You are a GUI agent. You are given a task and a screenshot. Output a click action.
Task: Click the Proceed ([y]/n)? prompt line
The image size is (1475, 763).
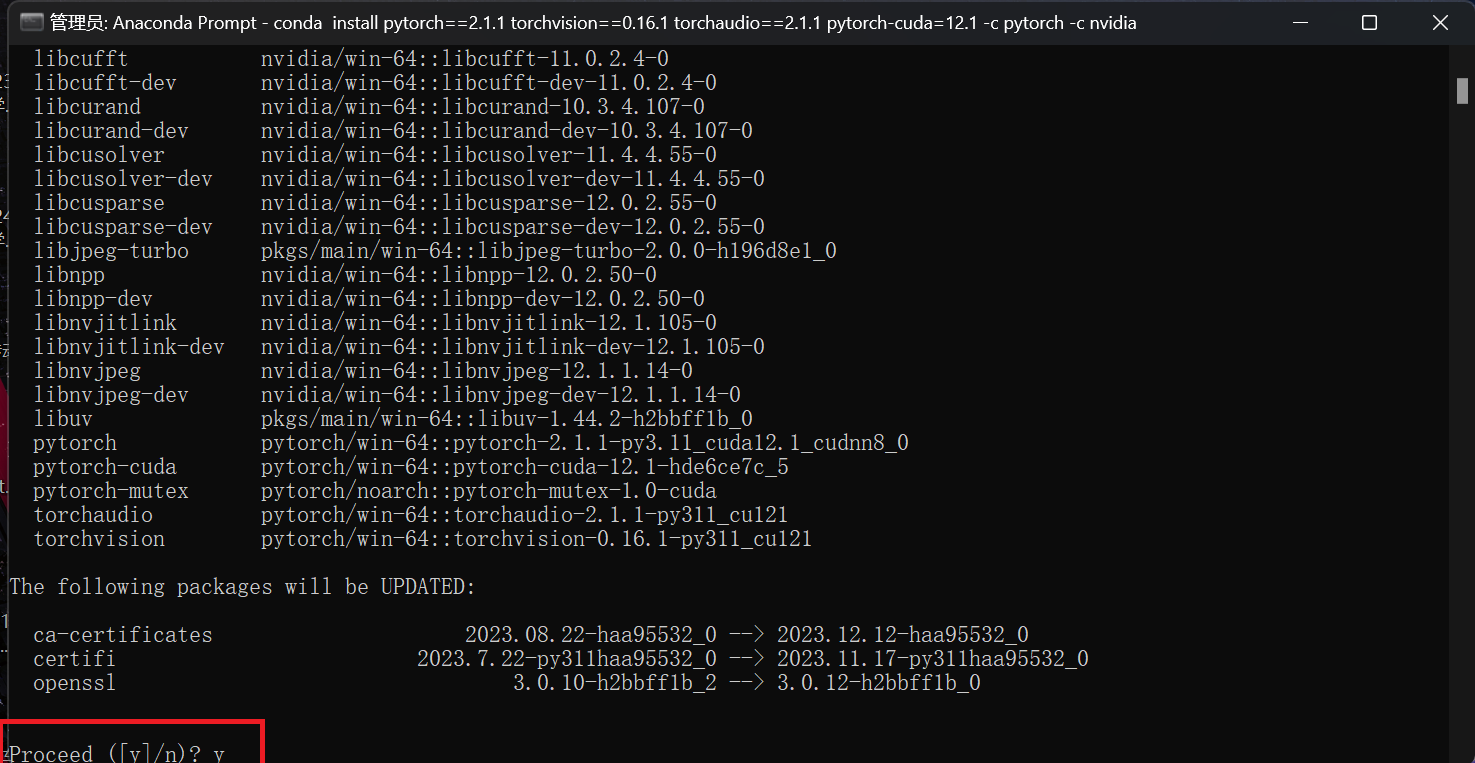117,753
